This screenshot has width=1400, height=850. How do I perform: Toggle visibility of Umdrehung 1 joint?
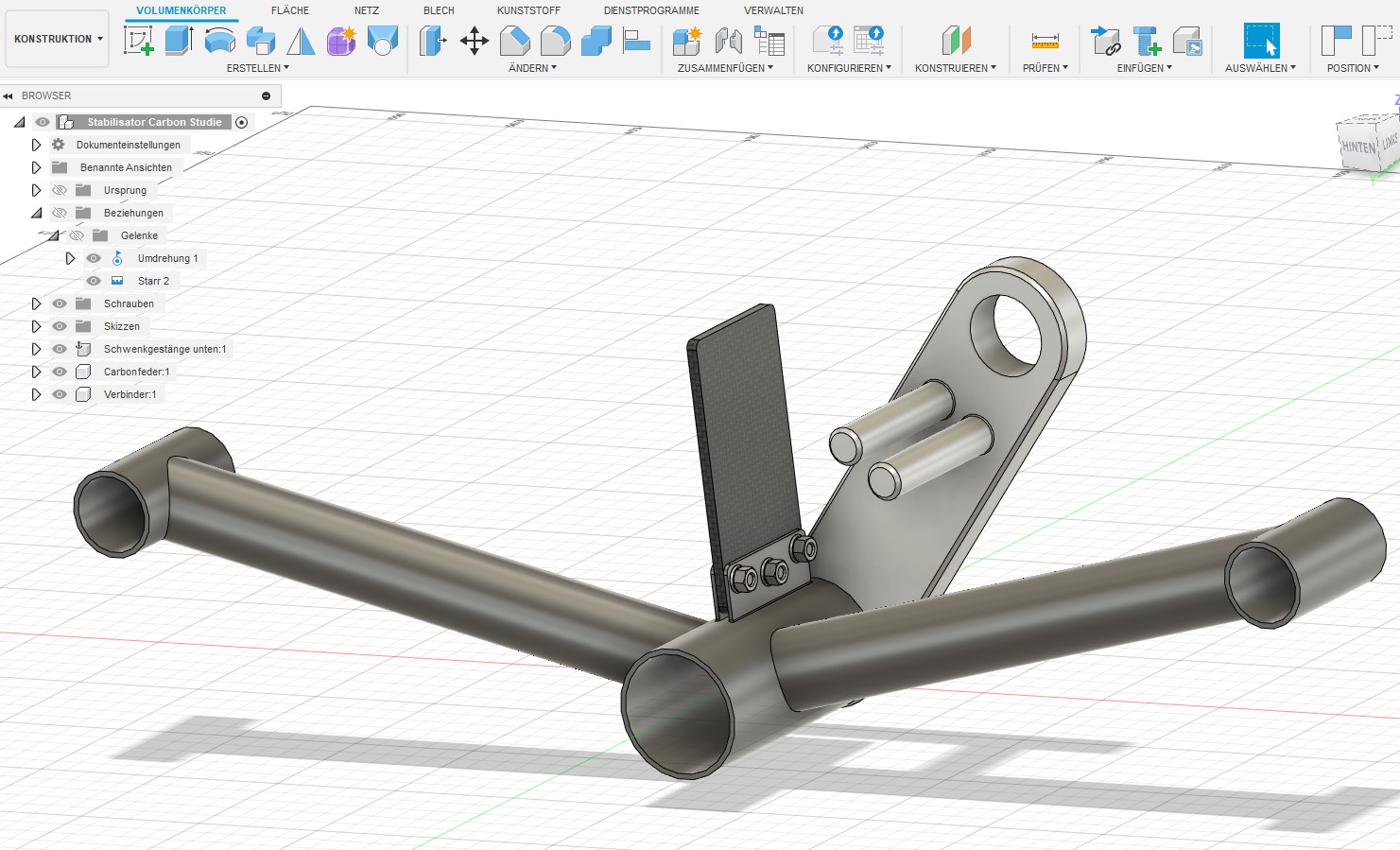(x=94, y=258)
